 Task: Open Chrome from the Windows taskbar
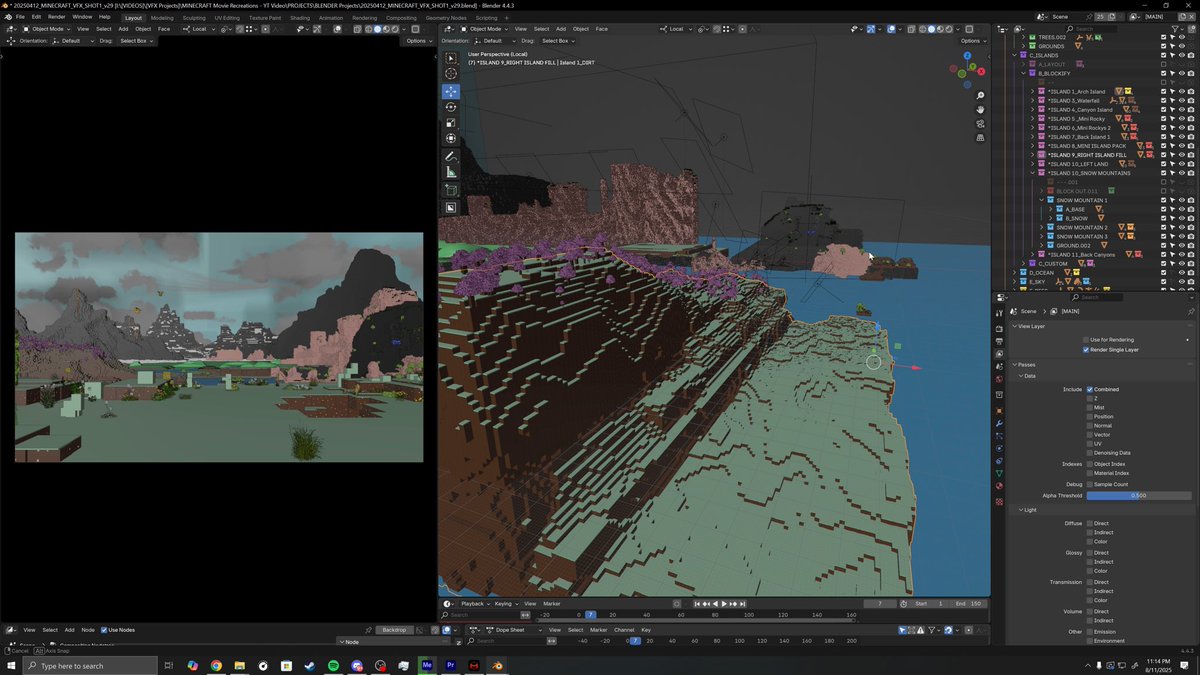[x=216, y=665]
